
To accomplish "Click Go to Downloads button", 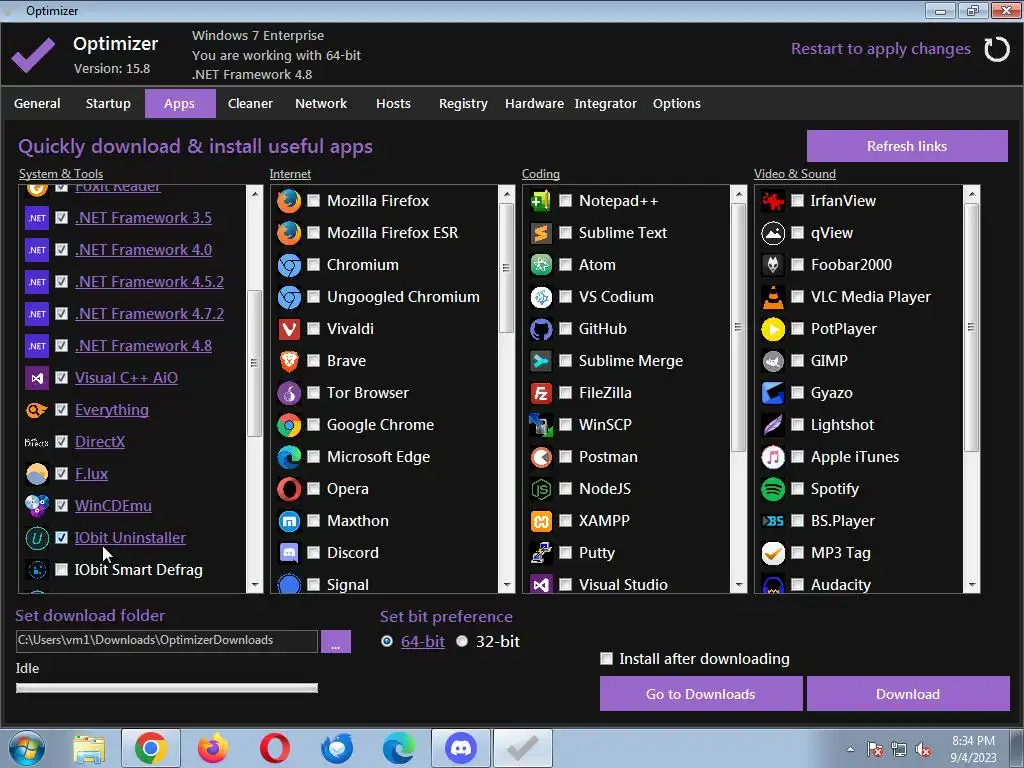I will point(701,694).
